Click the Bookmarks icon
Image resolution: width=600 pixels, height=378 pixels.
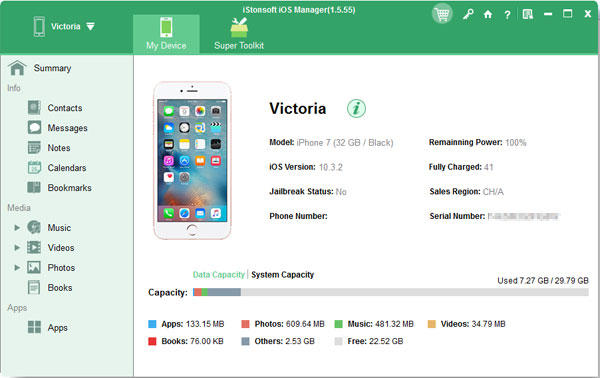tap(34, 187)
